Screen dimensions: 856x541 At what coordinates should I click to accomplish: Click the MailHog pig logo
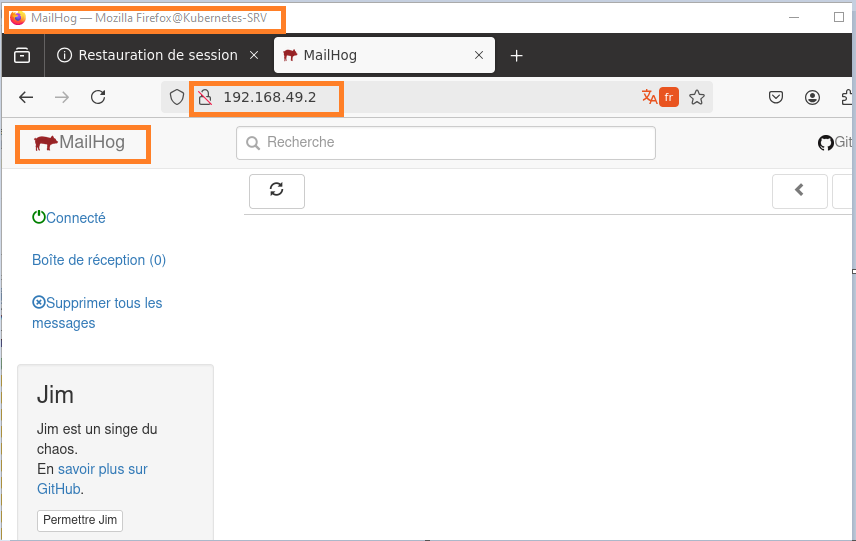[46, 143]
